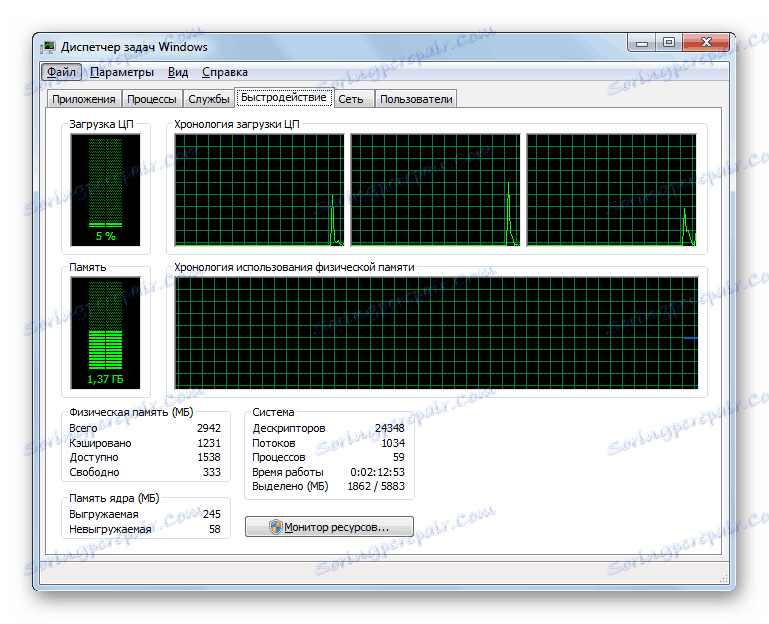Click the Загрузка ЦП label

click(x=102, y=125)
